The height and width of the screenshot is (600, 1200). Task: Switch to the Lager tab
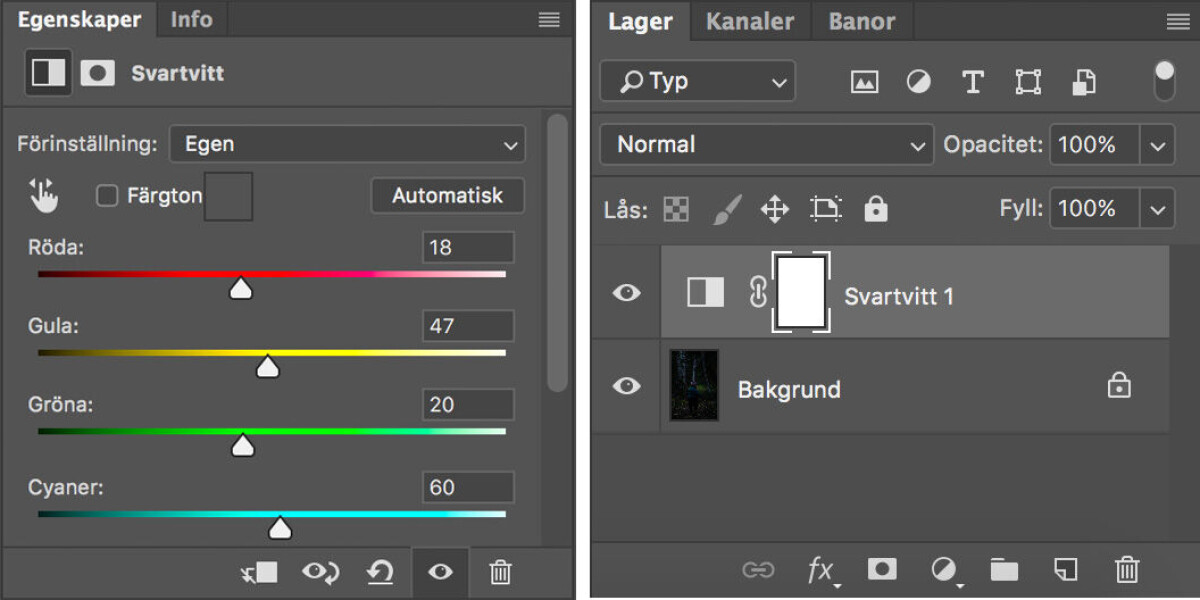coord(640,21)
